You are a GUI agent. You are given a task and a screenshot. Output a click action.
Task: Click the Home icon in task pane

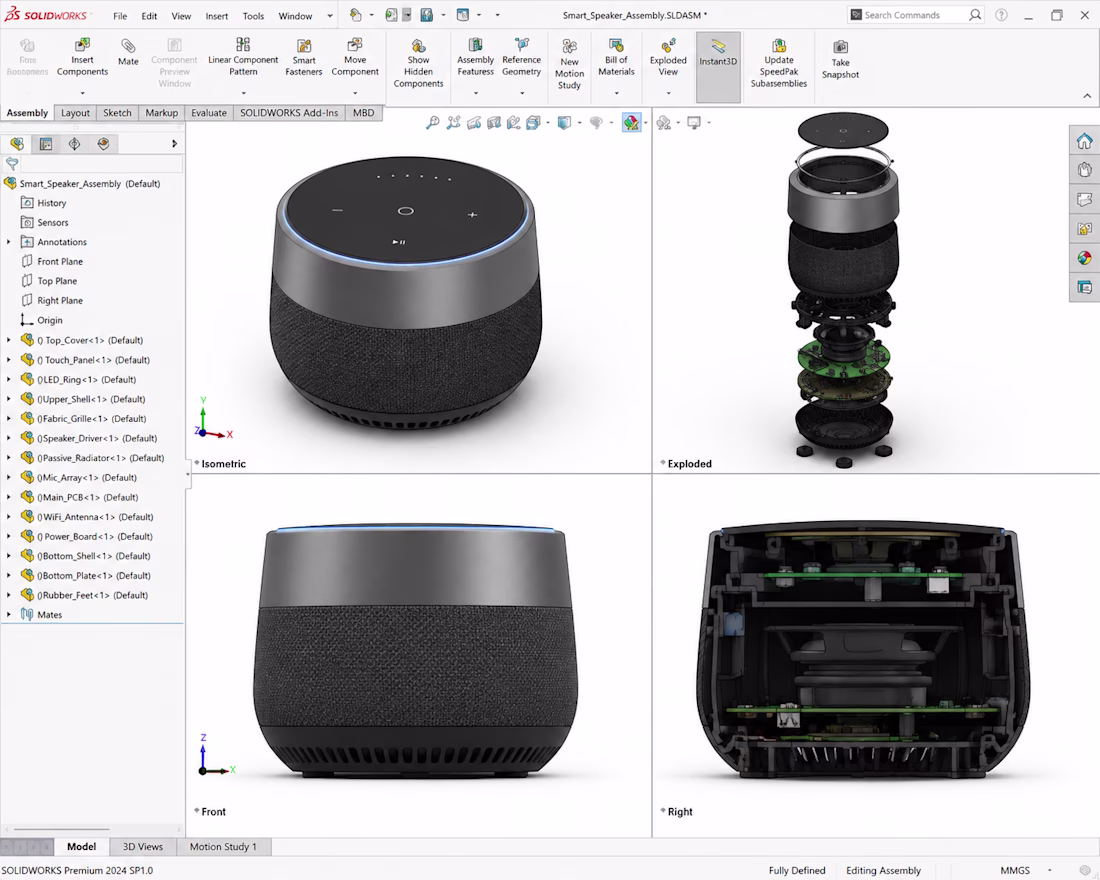tap(1085, 141)
